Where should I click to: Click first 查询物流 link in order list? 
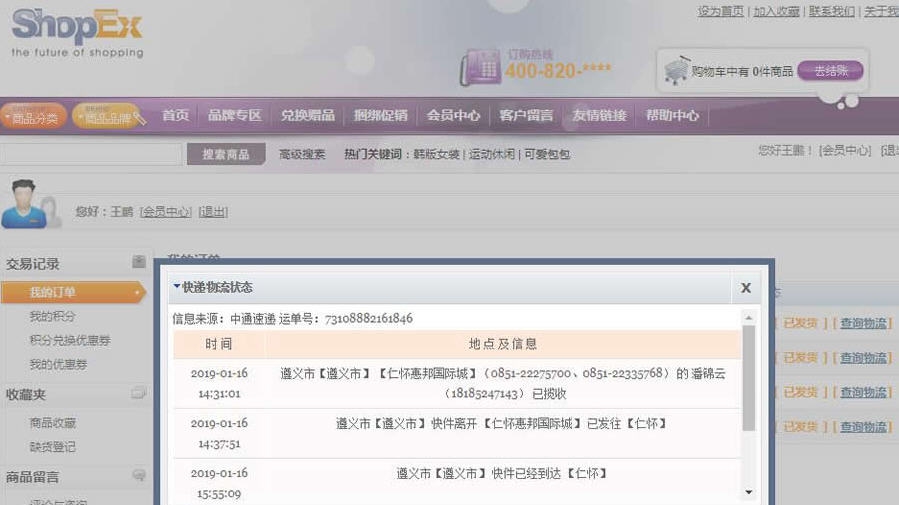click(x=863, y=323)
